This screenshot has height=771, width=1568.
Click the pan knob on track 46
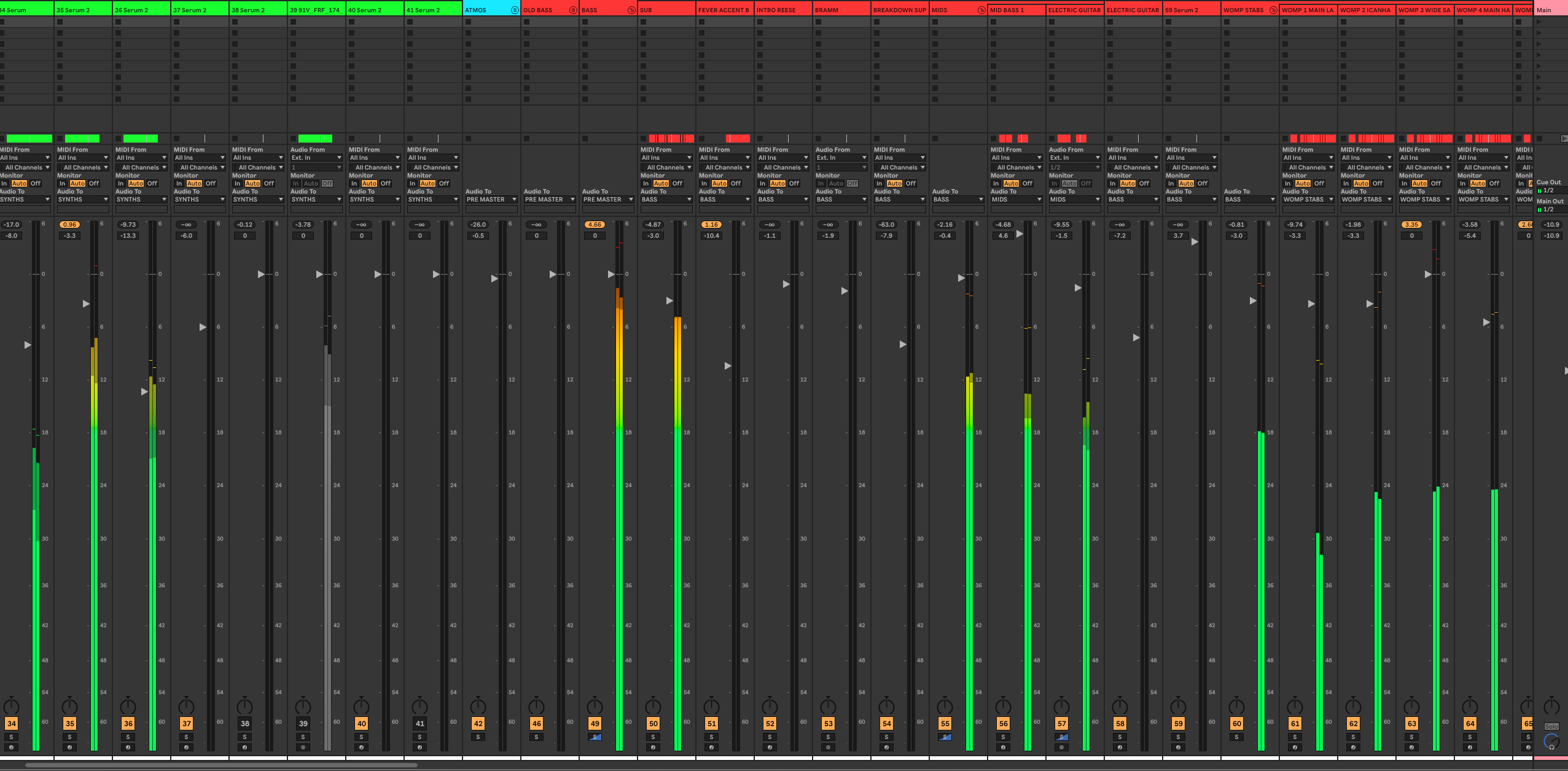[536, 705]
